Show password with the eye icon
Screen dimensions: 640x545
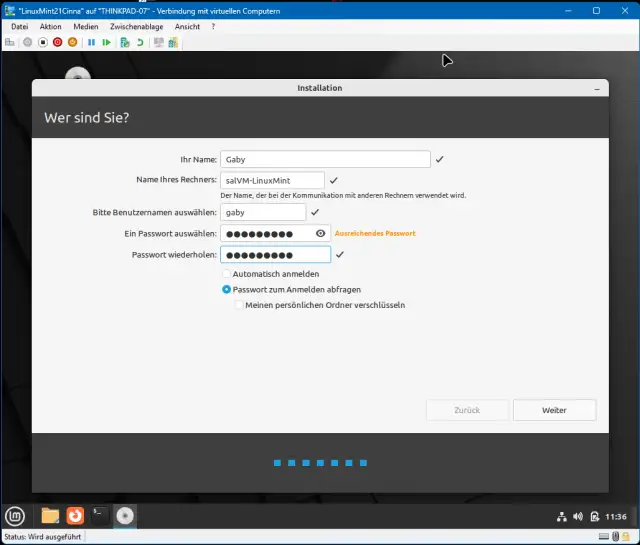click(x=320, y=233)
